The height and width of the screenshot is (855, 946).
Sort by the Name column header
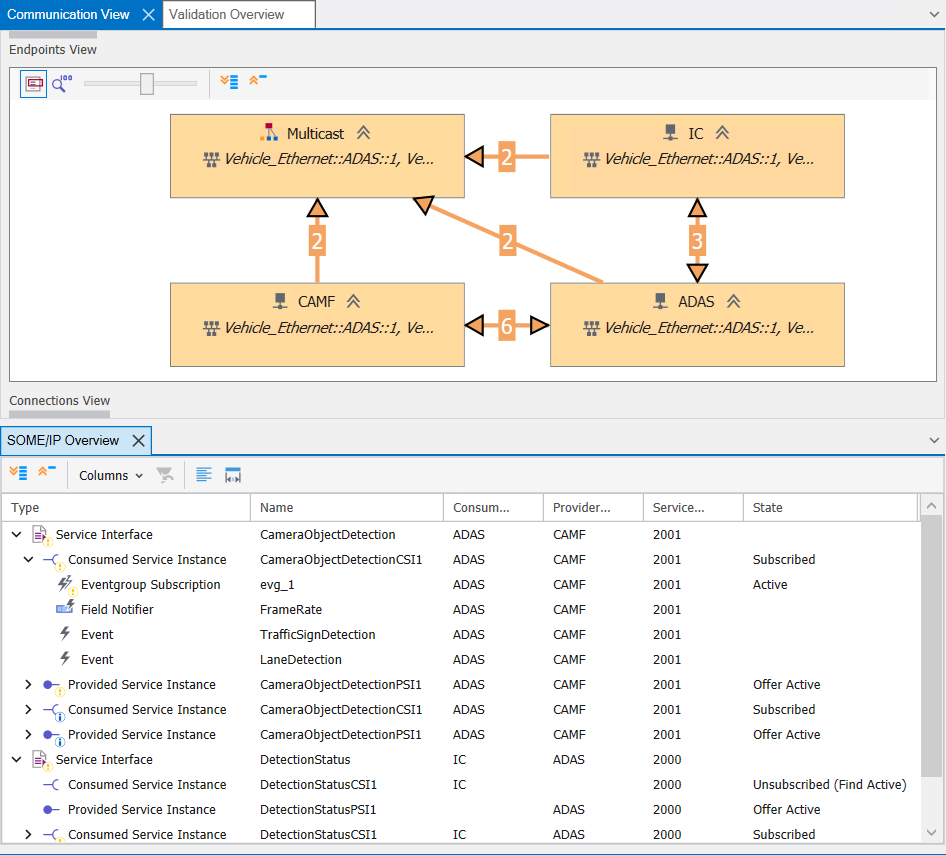click(347, 507)
